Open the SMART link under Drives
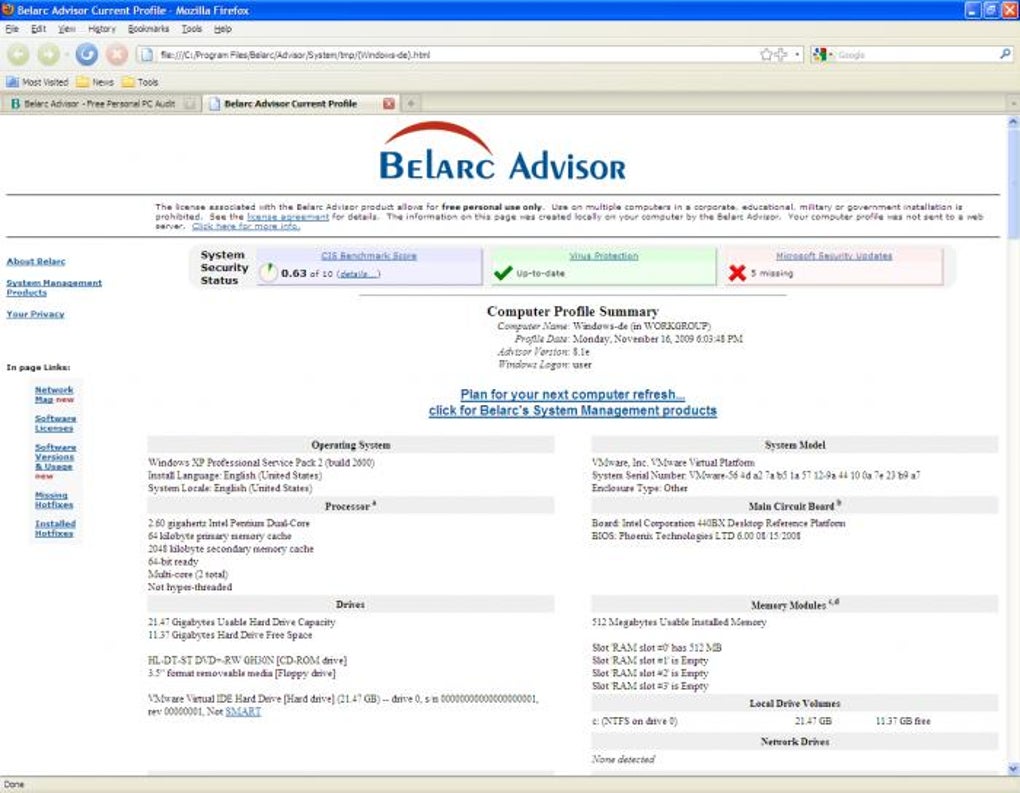 tap(243, 712)
